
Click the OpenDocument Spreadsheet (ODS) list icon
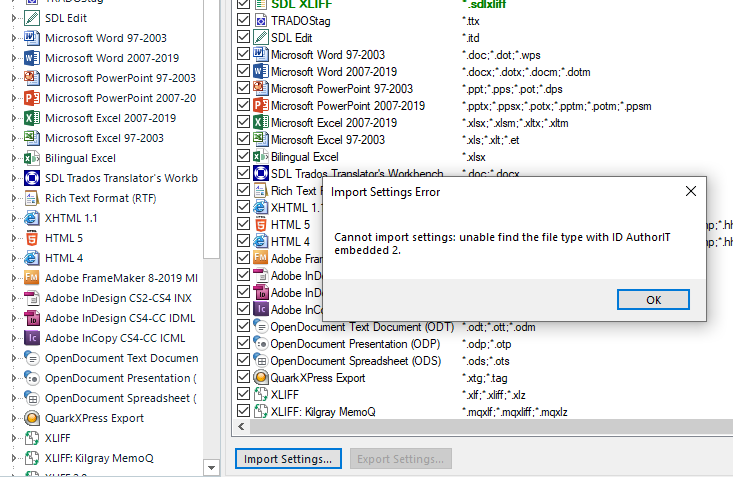point(261,360)
